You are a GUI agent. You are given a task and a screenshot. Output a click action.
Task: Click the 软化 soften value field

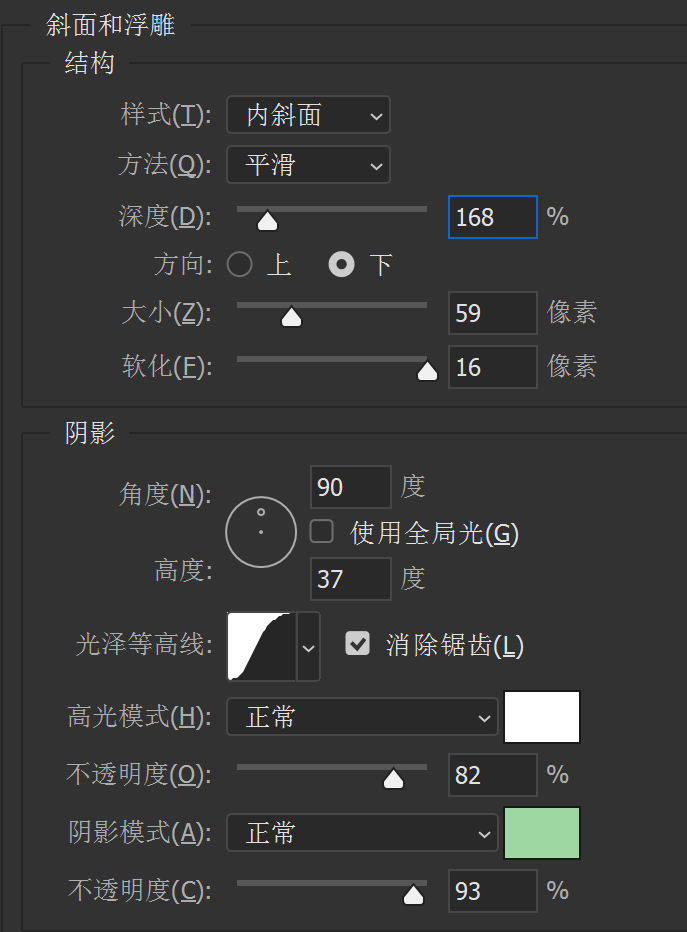492,367
